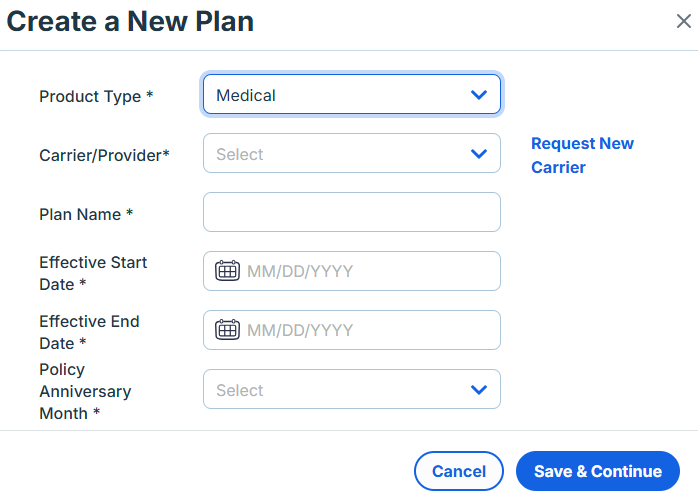Viewport: 698px width, 504px height.
Task: Select the Product Type label
Action: point(96,96)
